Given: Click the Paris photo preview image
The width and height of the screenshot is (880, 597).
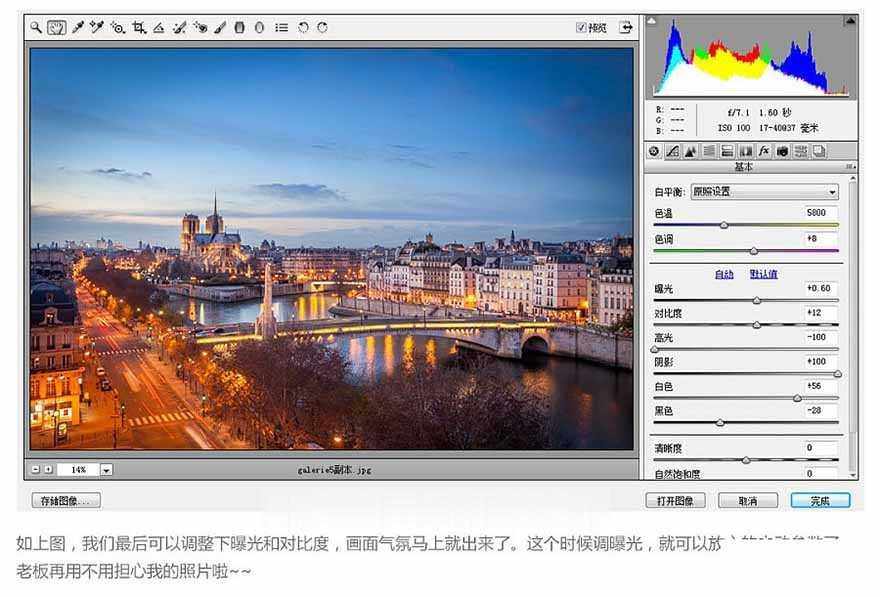Looking at the screenshot, I should (x=331, y=249).
